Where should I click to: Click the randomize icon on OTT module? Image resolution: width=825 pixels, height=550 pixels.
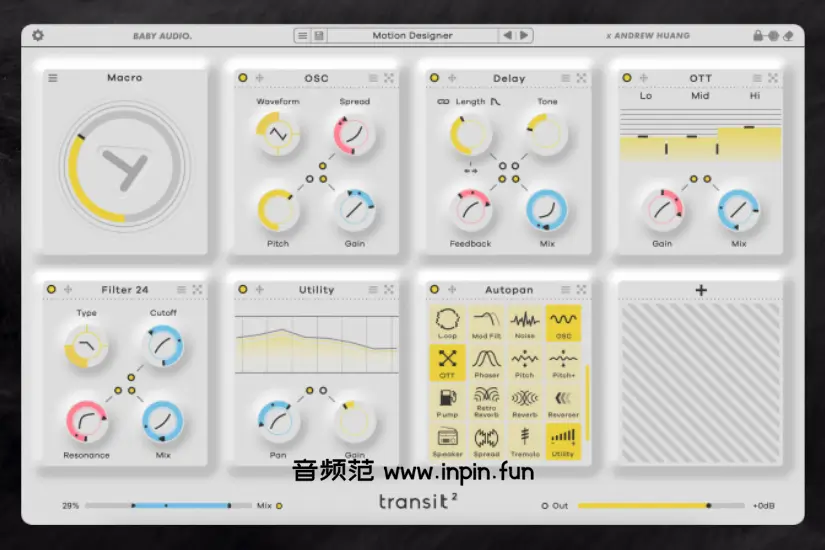point(773,78)
